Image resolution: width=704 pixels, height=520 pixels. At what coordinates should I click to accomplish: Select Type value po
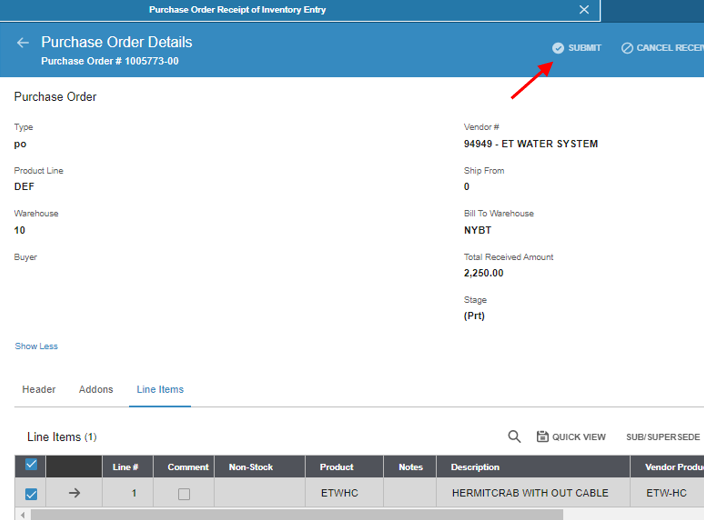[20, 144]
